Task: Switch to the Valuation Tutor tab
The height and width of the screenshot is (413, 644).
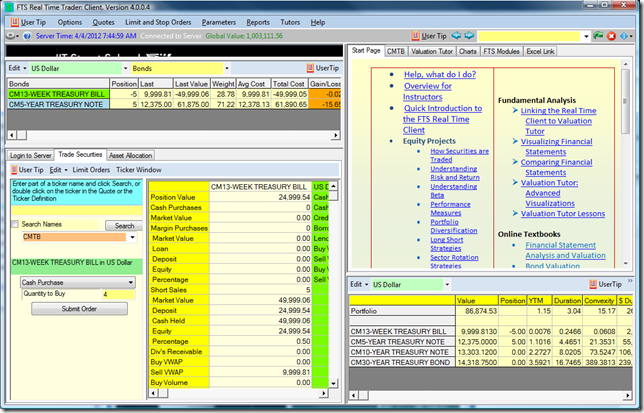Action: point(432,51)
